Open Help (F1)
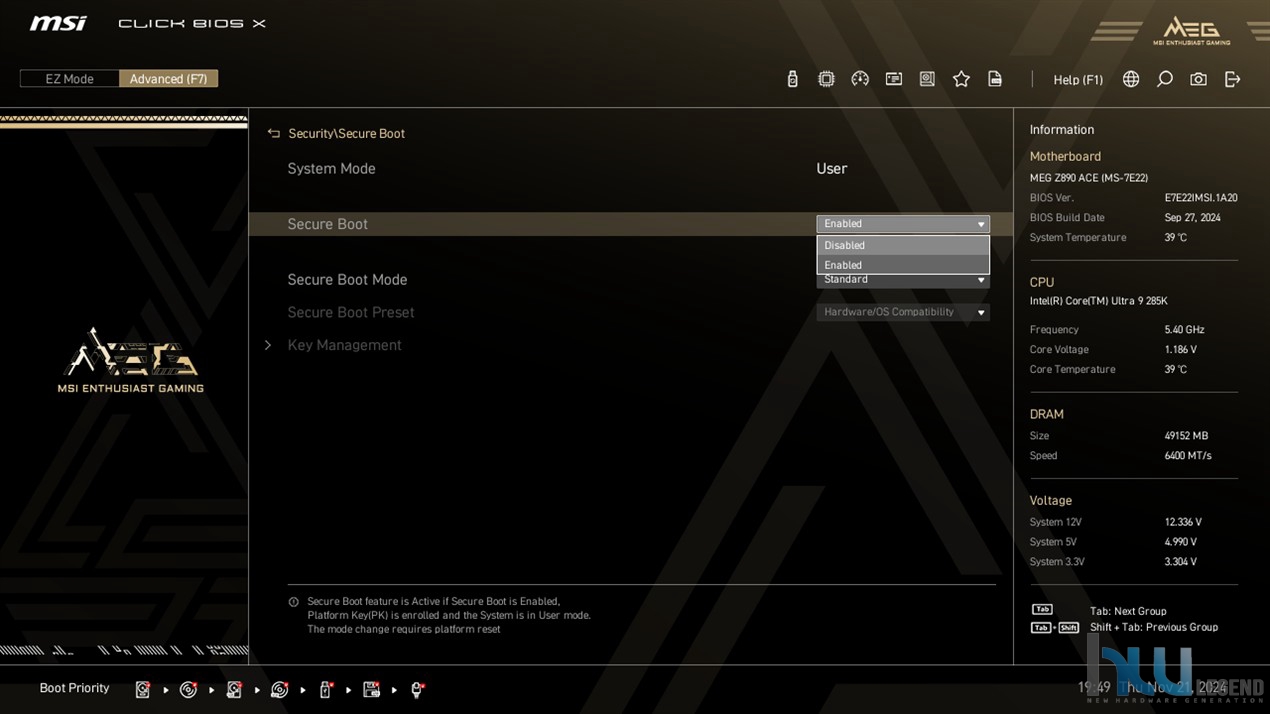 (x=1078, y=79)
